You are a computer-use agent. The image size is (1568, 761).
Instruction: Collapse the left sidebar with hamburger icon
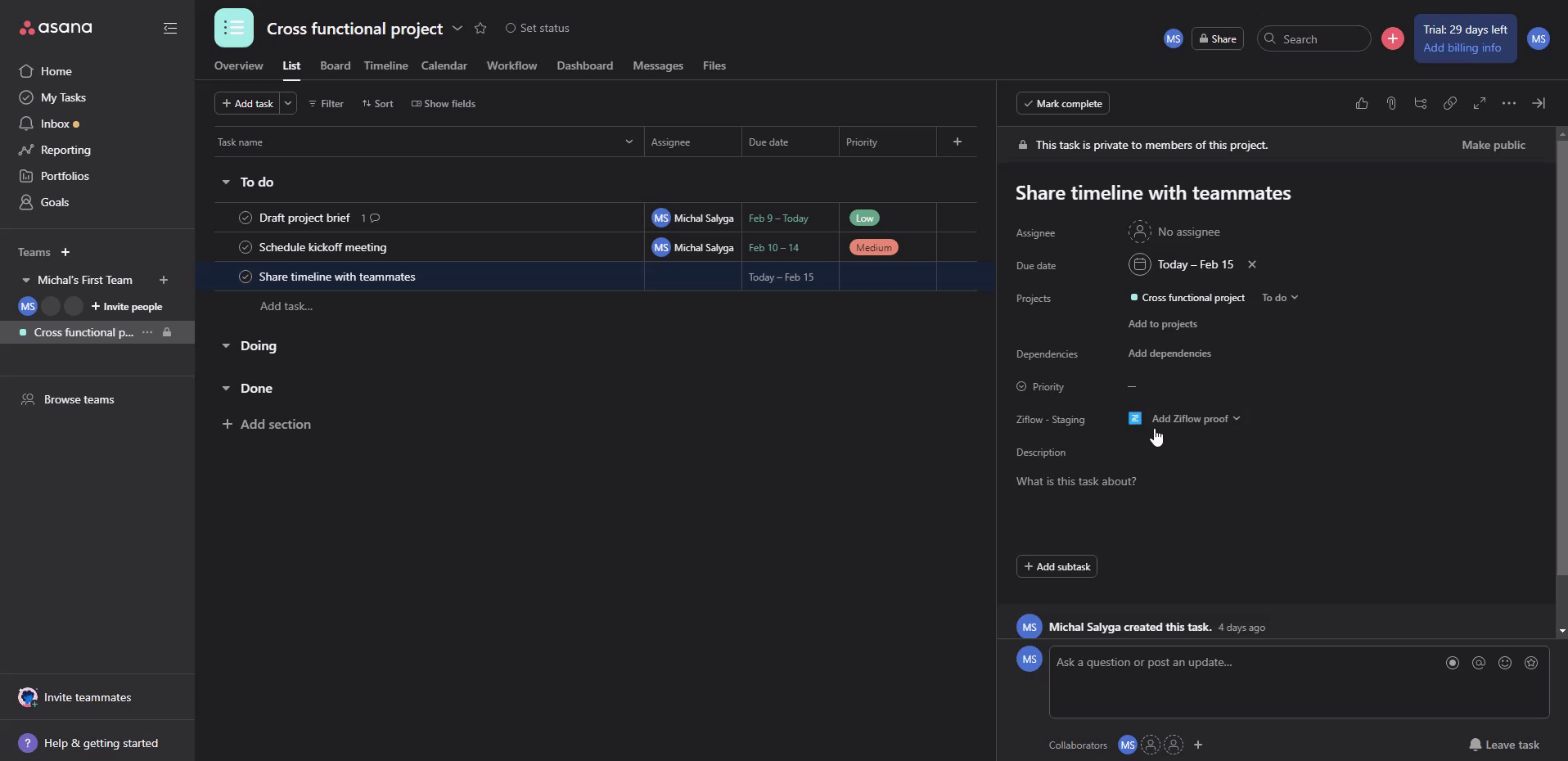[170, 28]
